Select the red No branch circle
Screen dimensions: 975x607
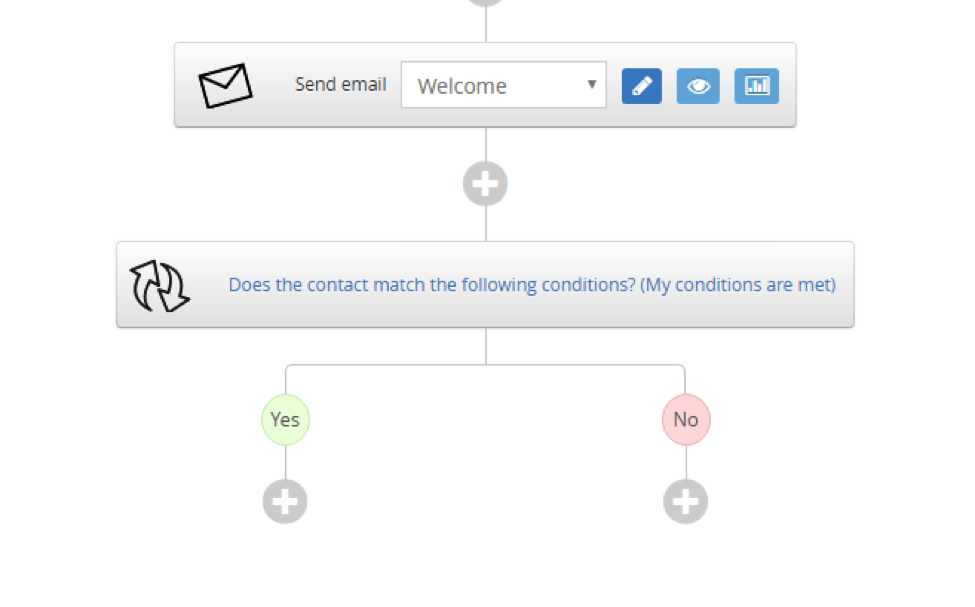coord(686,420)
